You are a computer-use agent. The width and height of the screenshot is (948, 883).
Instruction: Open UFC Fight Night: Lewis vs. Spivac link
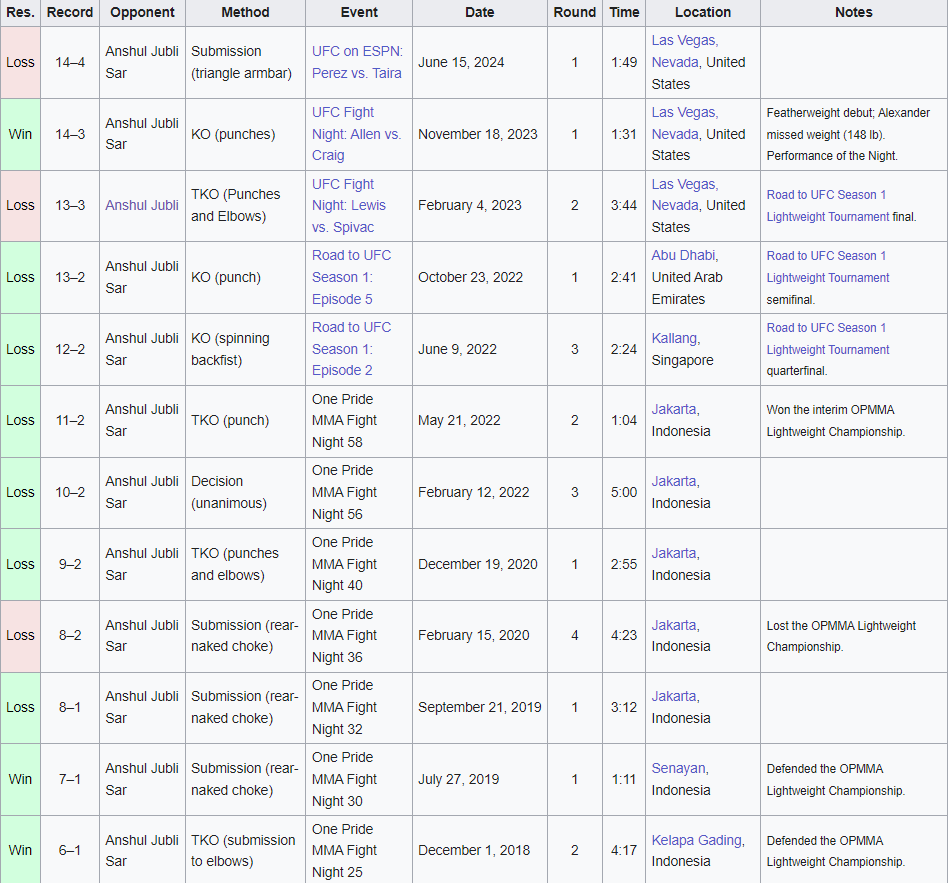[349, 206]
